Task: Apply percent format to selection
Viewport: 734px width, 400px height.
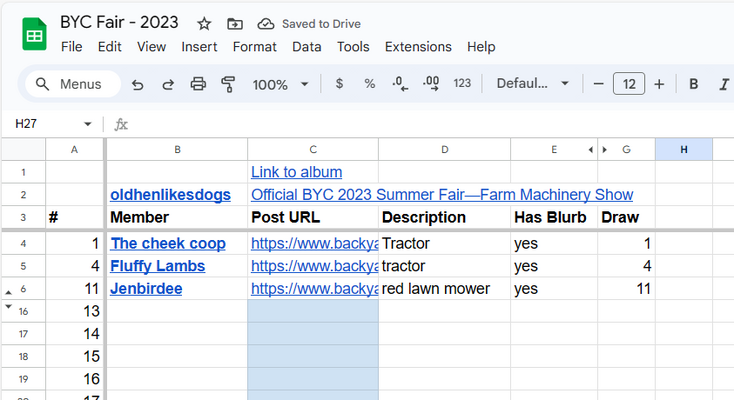Action: tap(369, 84)
